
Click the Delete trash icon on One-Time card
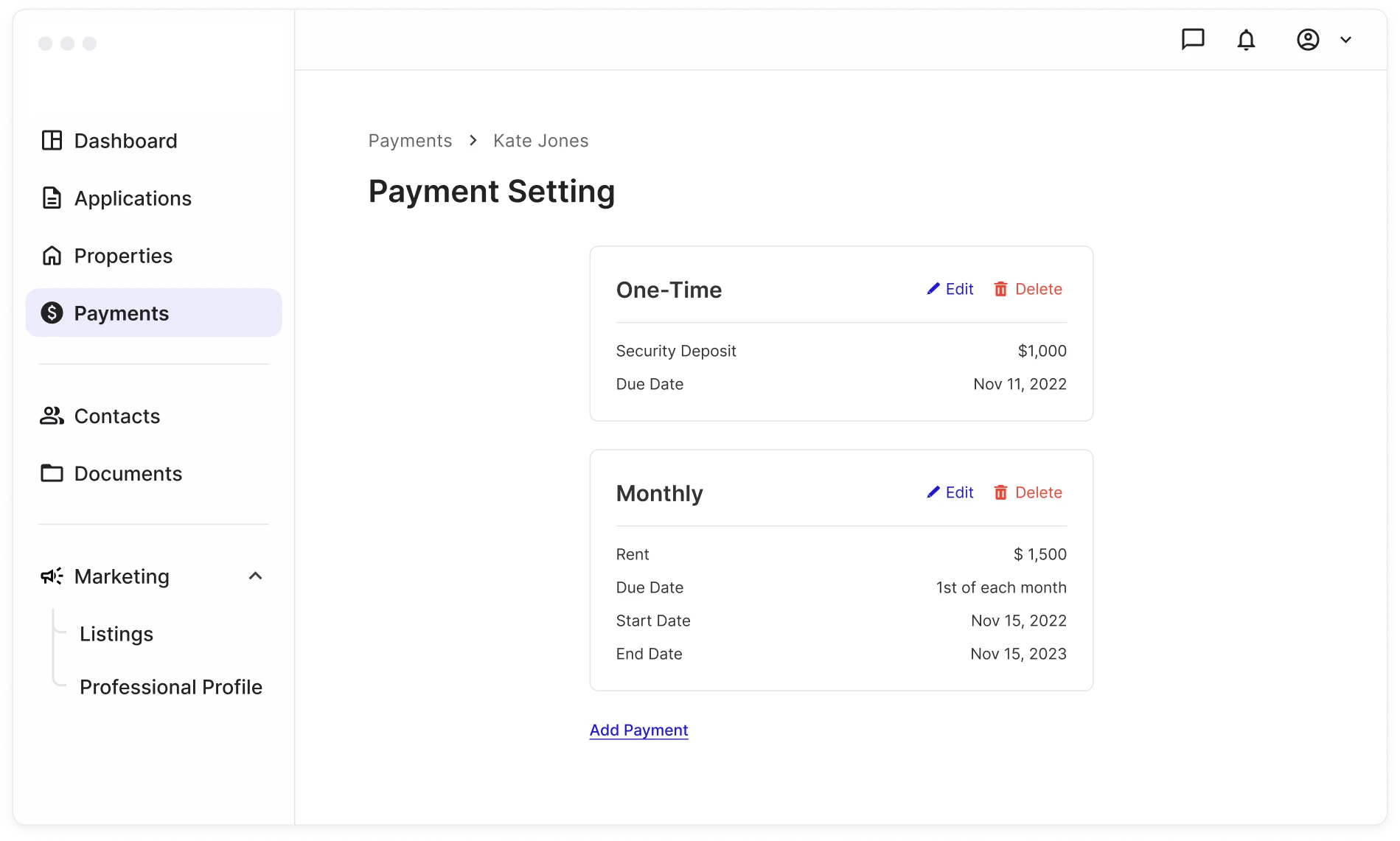[x=1001, y=289]
